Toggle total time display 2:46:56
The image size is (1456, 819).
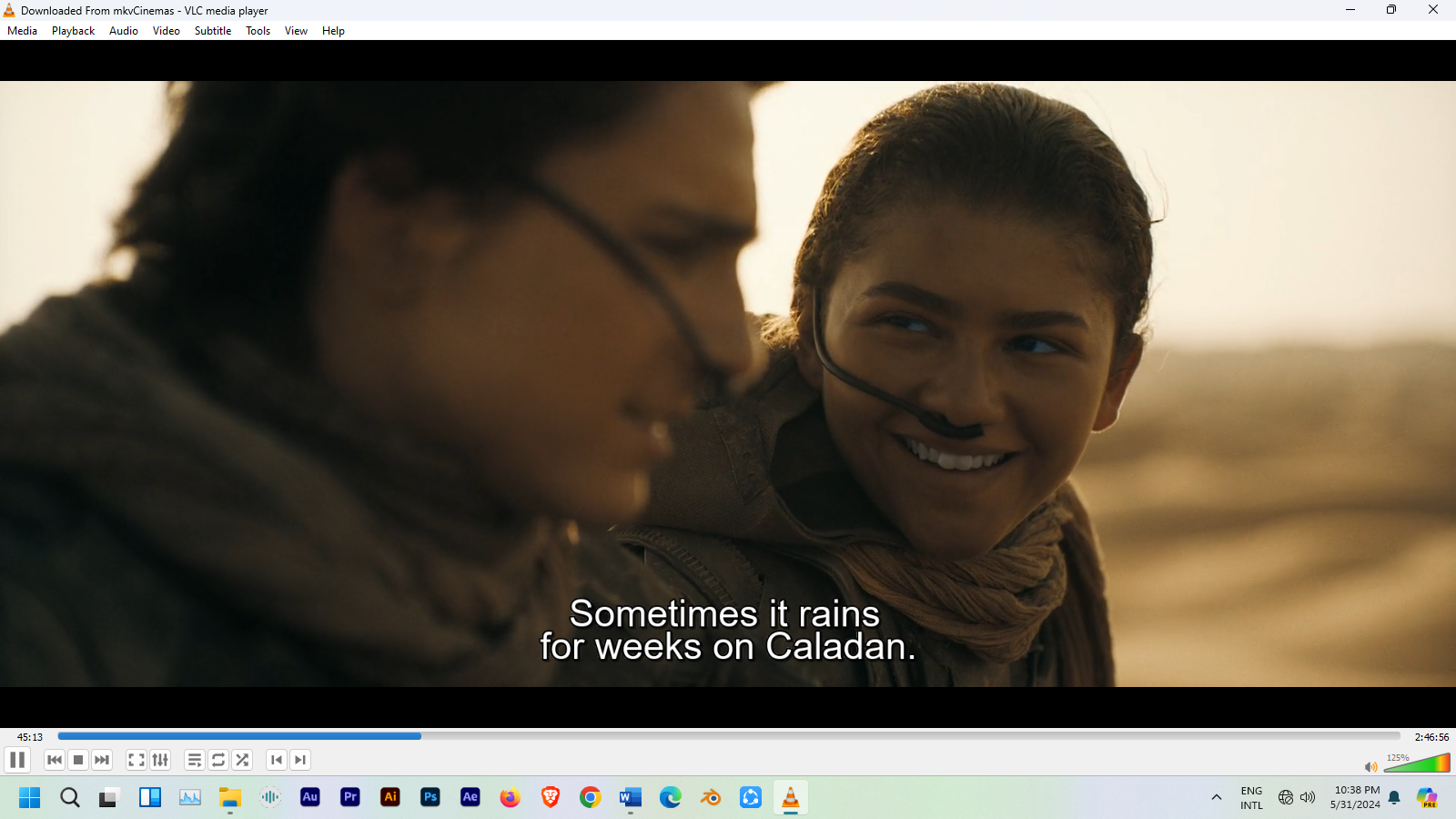1431,737
